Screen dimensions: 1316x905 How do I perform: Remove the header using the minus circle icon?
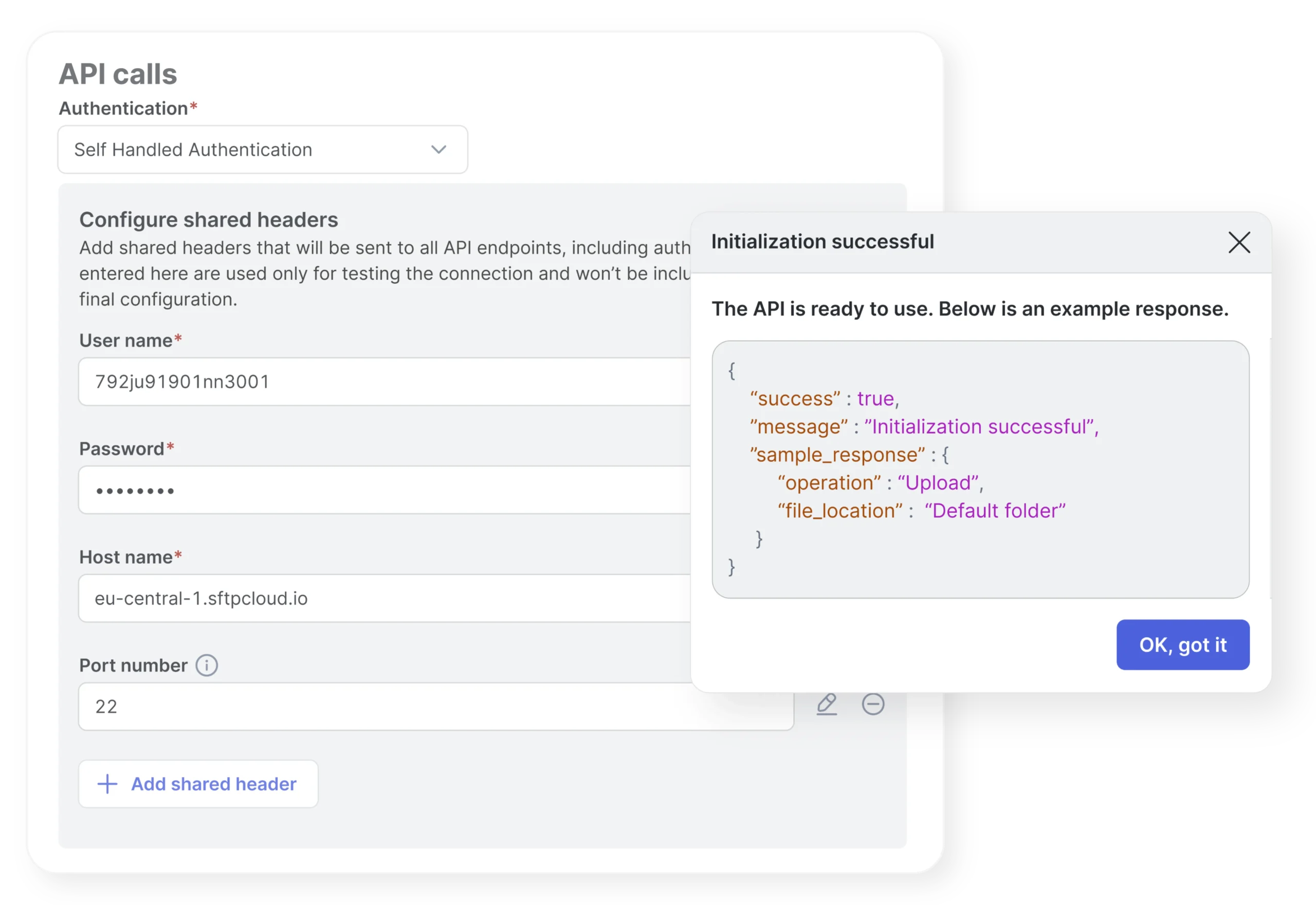(x=873, y=704)
